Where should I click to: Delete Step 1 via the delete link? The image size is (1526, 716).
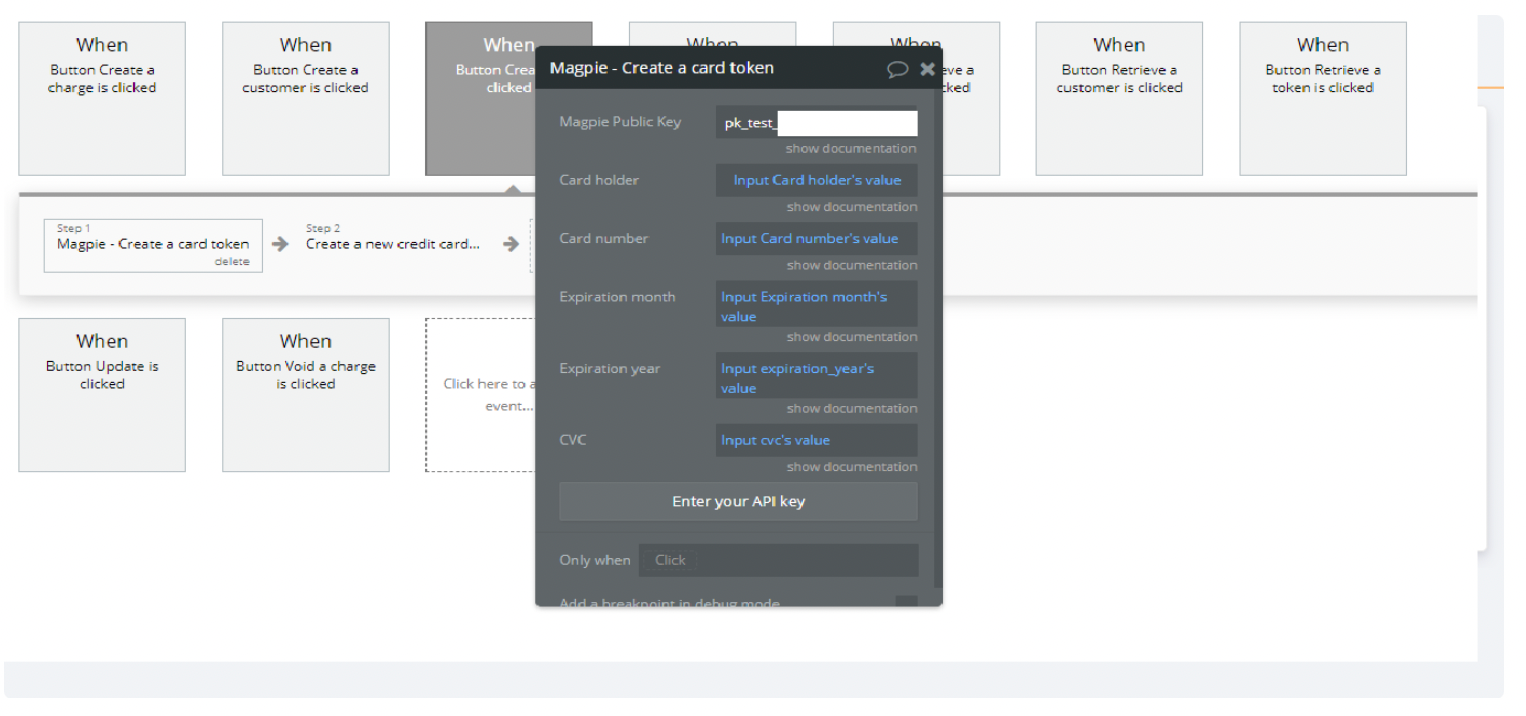(232, 262)
